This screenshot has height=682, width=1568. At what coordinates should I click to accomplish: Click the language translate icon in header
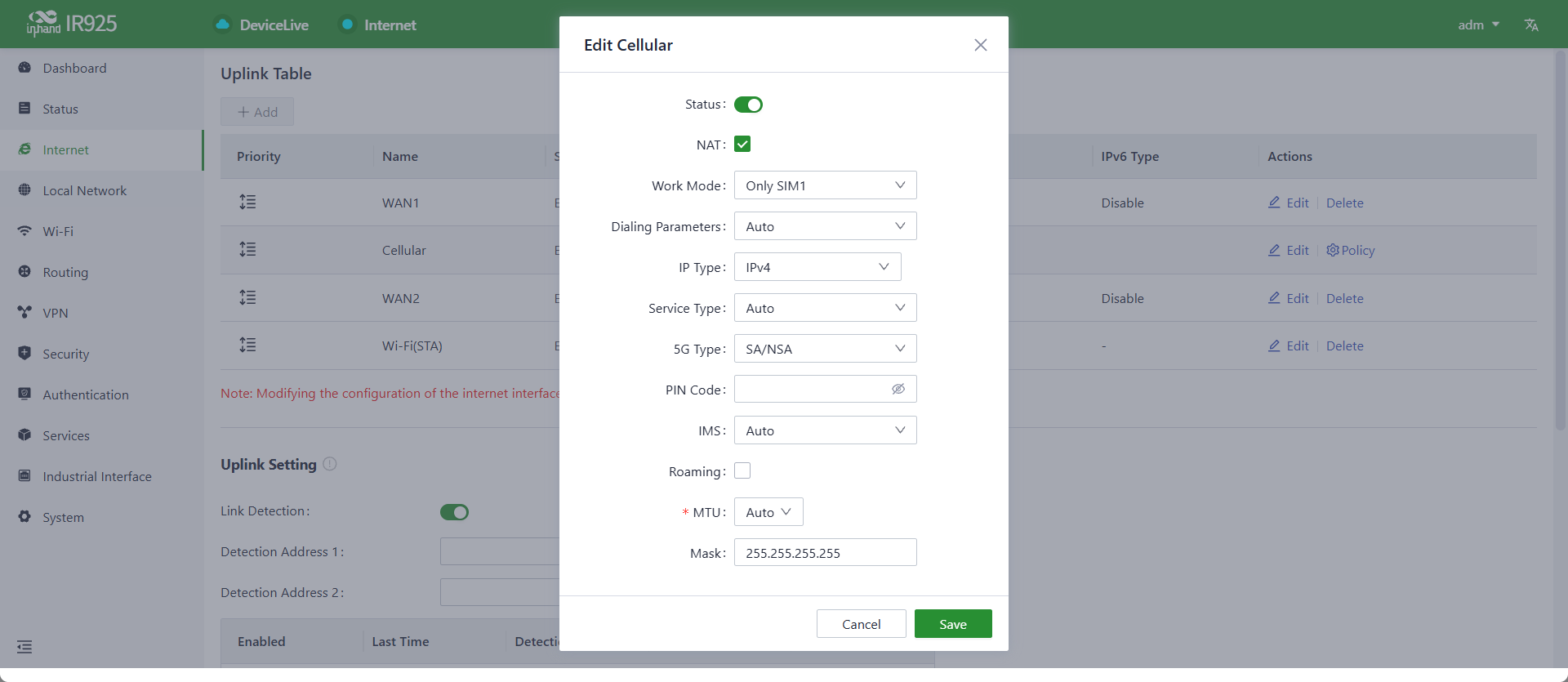point(1531,25)
